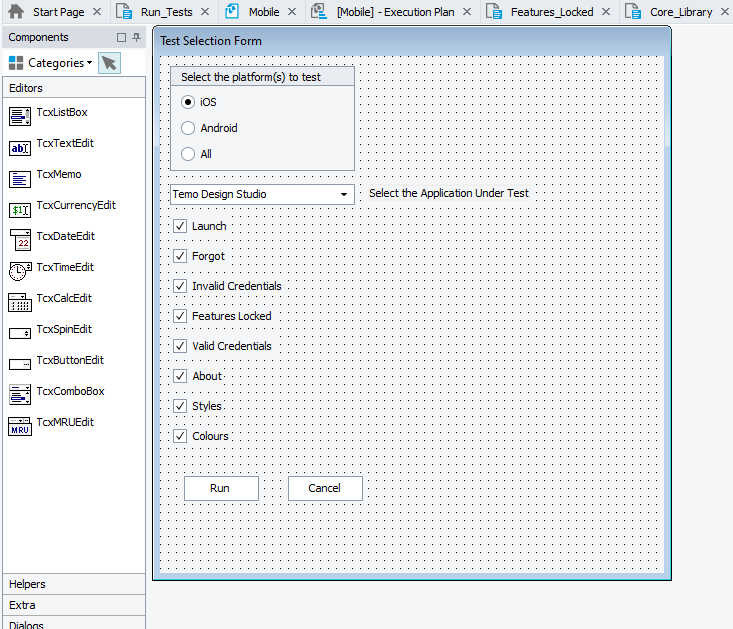Pick the TcxTextEdit component icon
The width and height of the screenshot is (733, 629).
[x=20, y=148]
